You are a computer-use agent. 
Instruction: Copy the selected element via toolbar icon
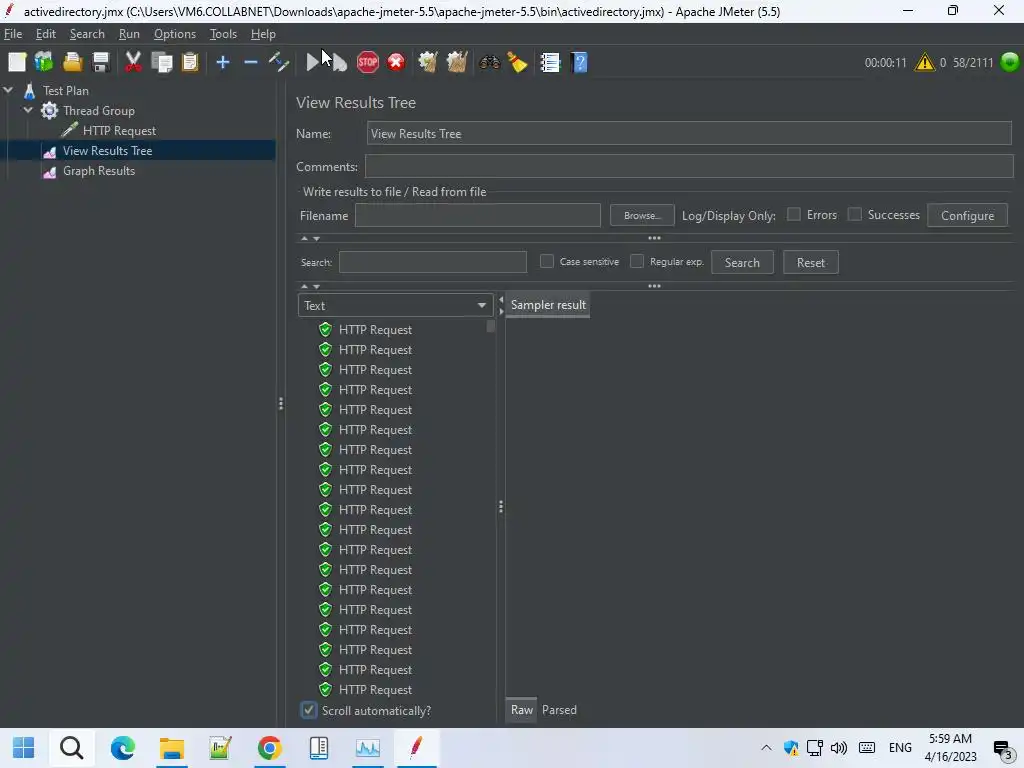click(161, 62)
